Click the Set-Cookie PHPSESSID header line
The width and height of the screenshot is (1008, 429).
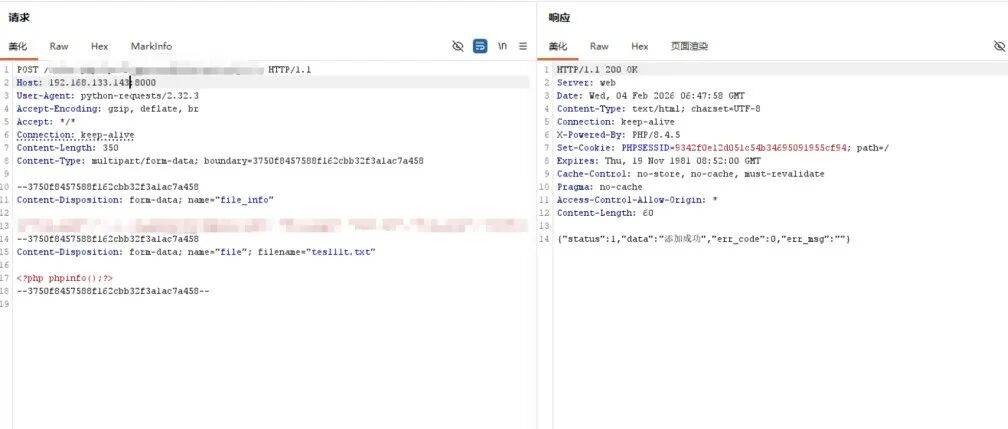723,148
